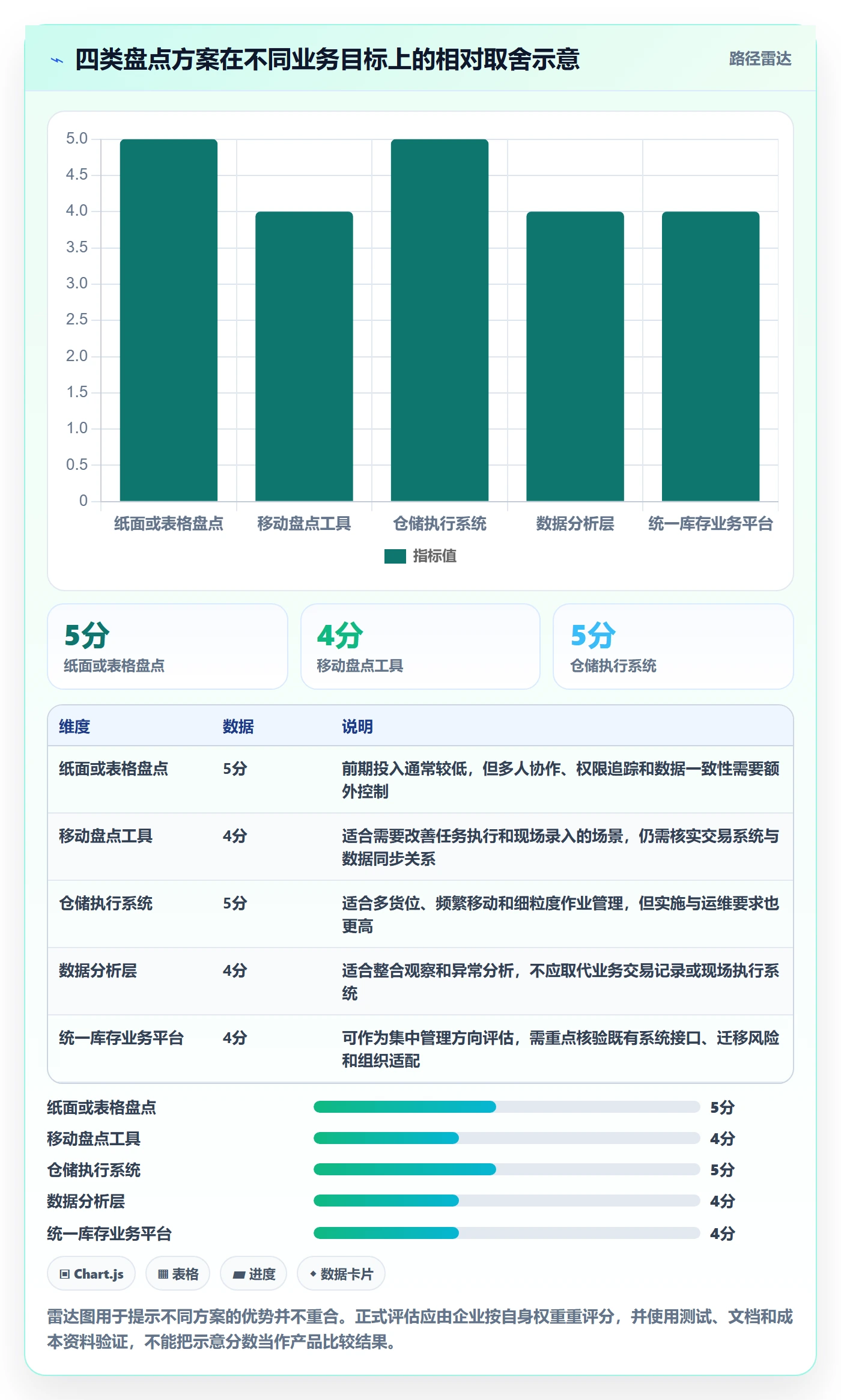Image resolution: width=841 pixels, height=1400 pixels.
Task: Click the grid icon in 表格 chip
Action: [x=163, y=1274]
